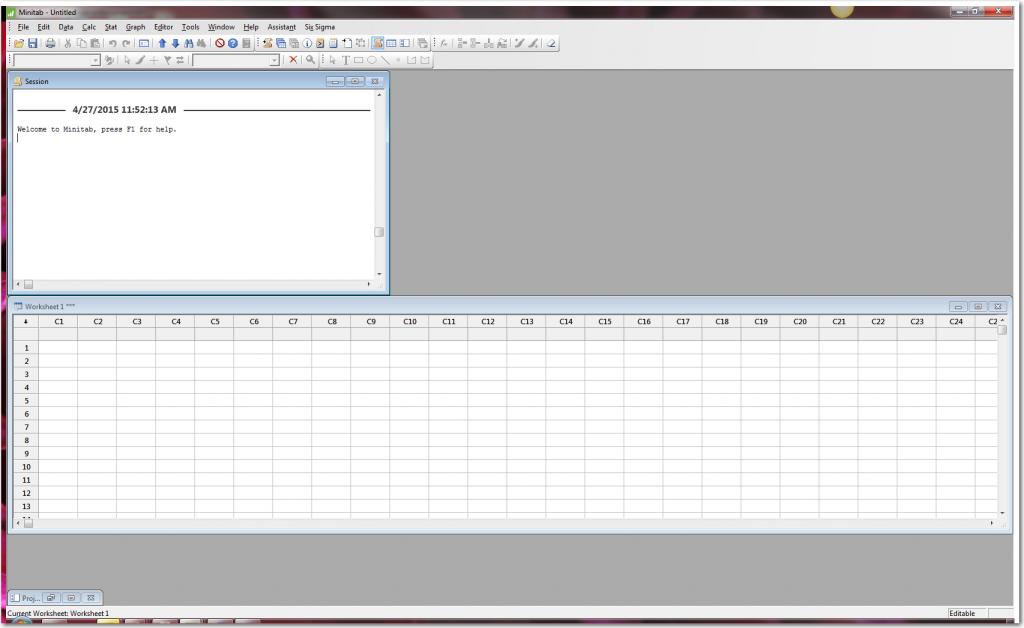Image resolution: width=1024 pixels, height=628 pixels.
Task: Copy the selected content
Action: [x=80, y=43]
